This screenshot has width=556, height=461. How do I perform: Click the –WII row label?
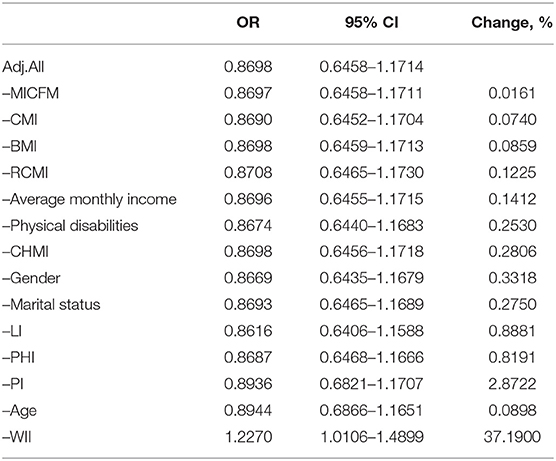[x=17, y=437]
